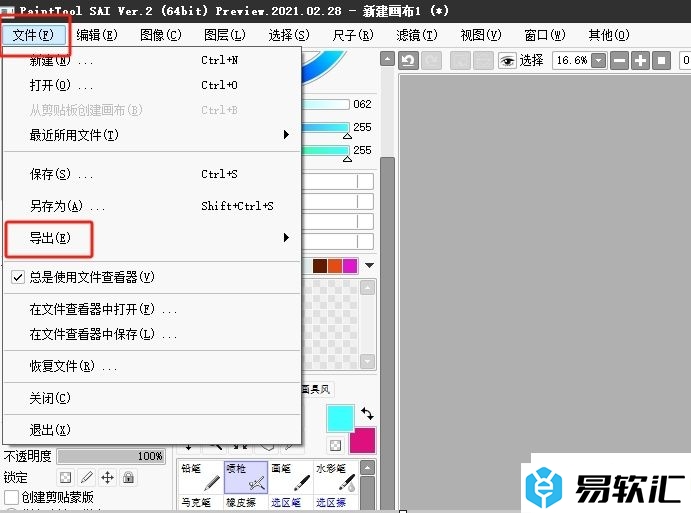Open the 选择(S) menu
Screen dimensions: 691x513
289,35
